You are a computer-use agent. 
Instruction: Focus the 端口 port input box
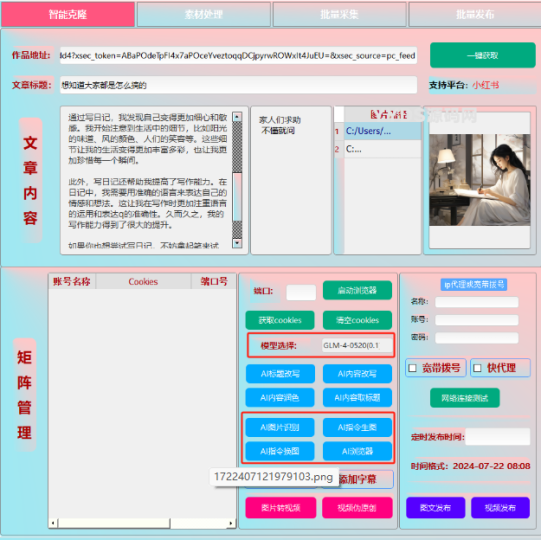coord(301,292)
